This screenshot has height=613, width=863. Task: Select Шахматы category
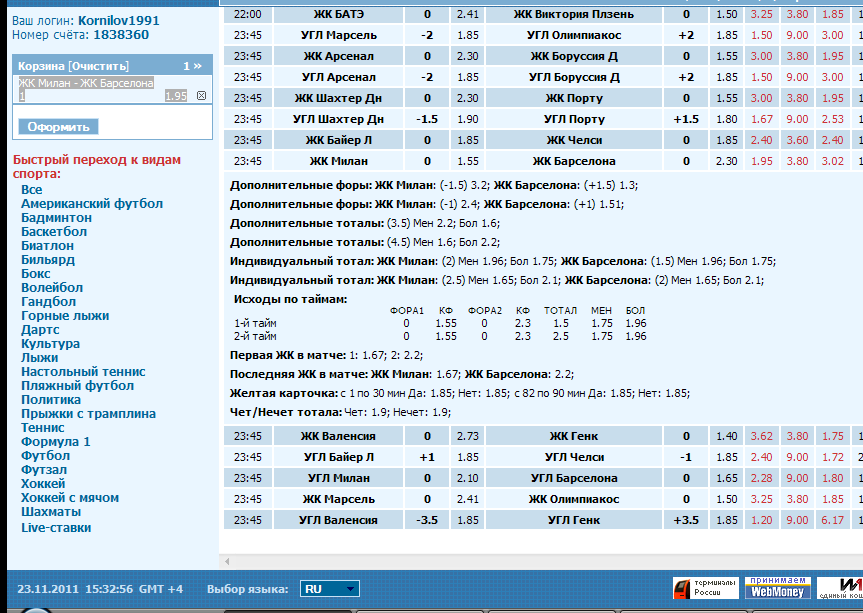coord(51,512)
